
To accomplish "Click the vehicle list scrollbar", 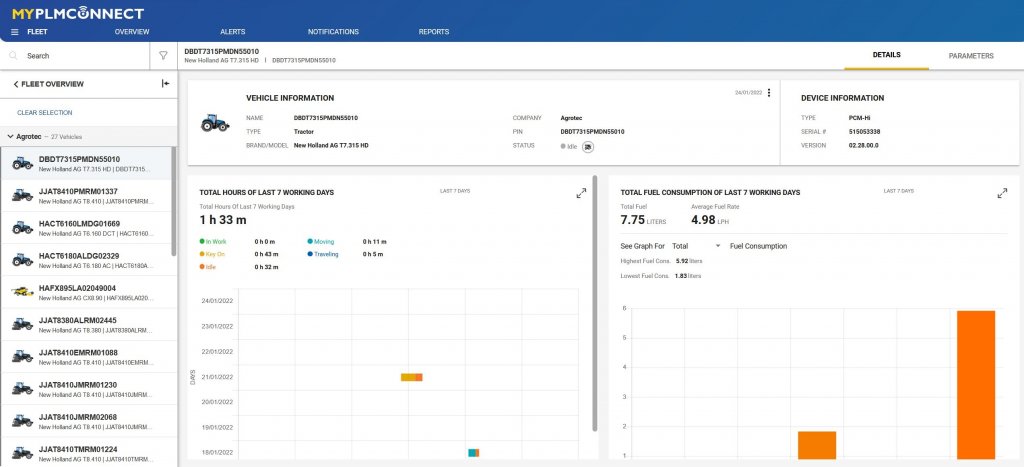I will tap(174, 201).
